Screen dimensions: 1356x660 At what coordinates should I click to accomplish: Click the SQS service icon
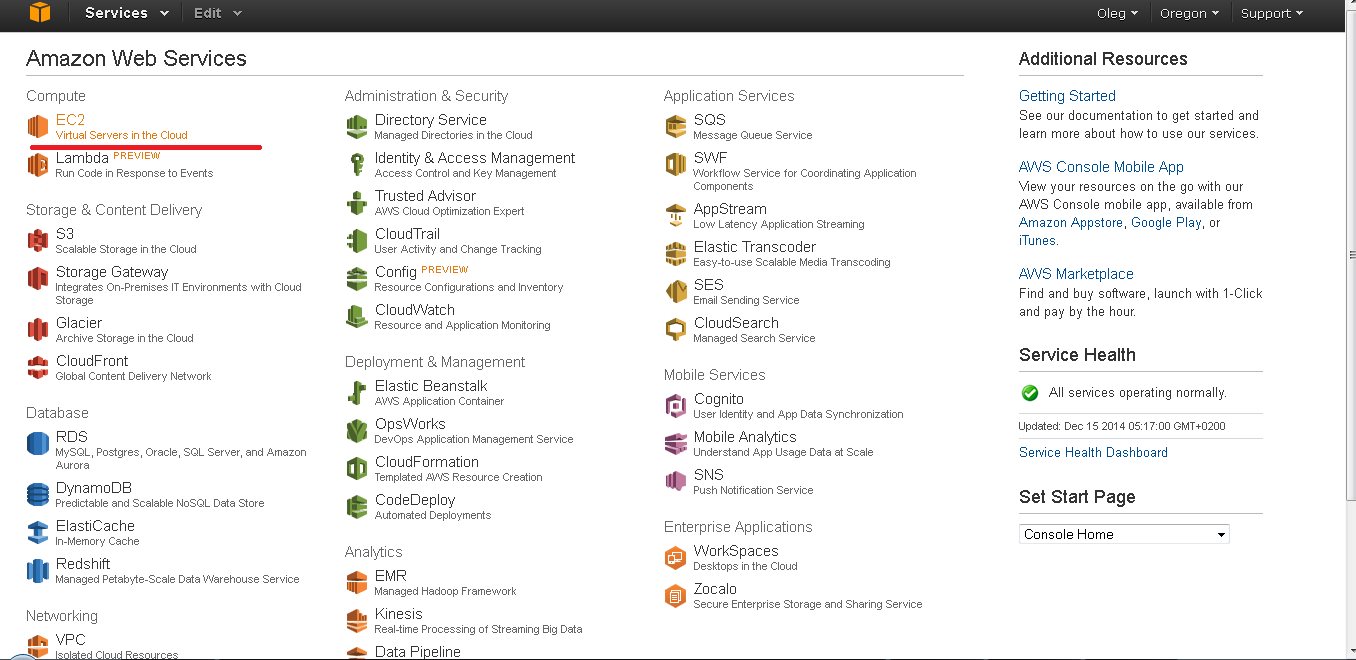(x=675, y=127)
